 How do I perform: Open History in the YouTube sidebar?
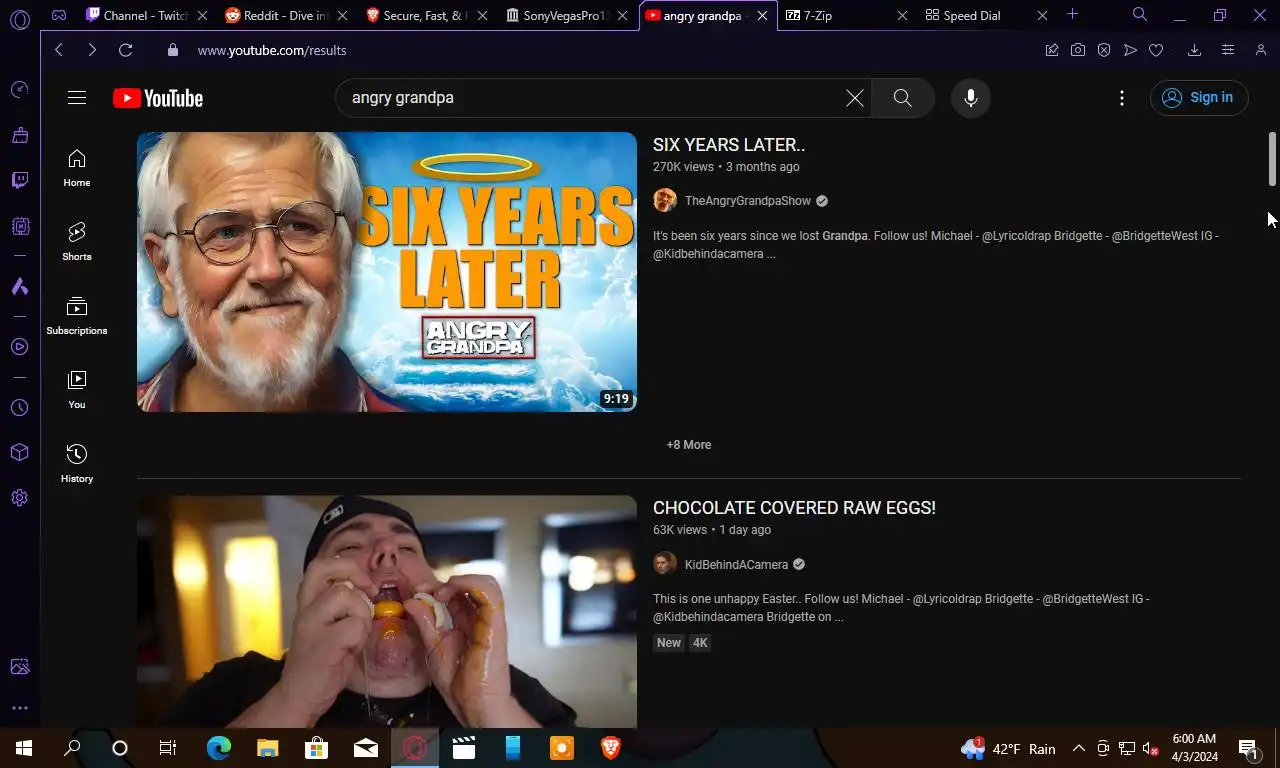pyautogui.click(x=77, y=464)
